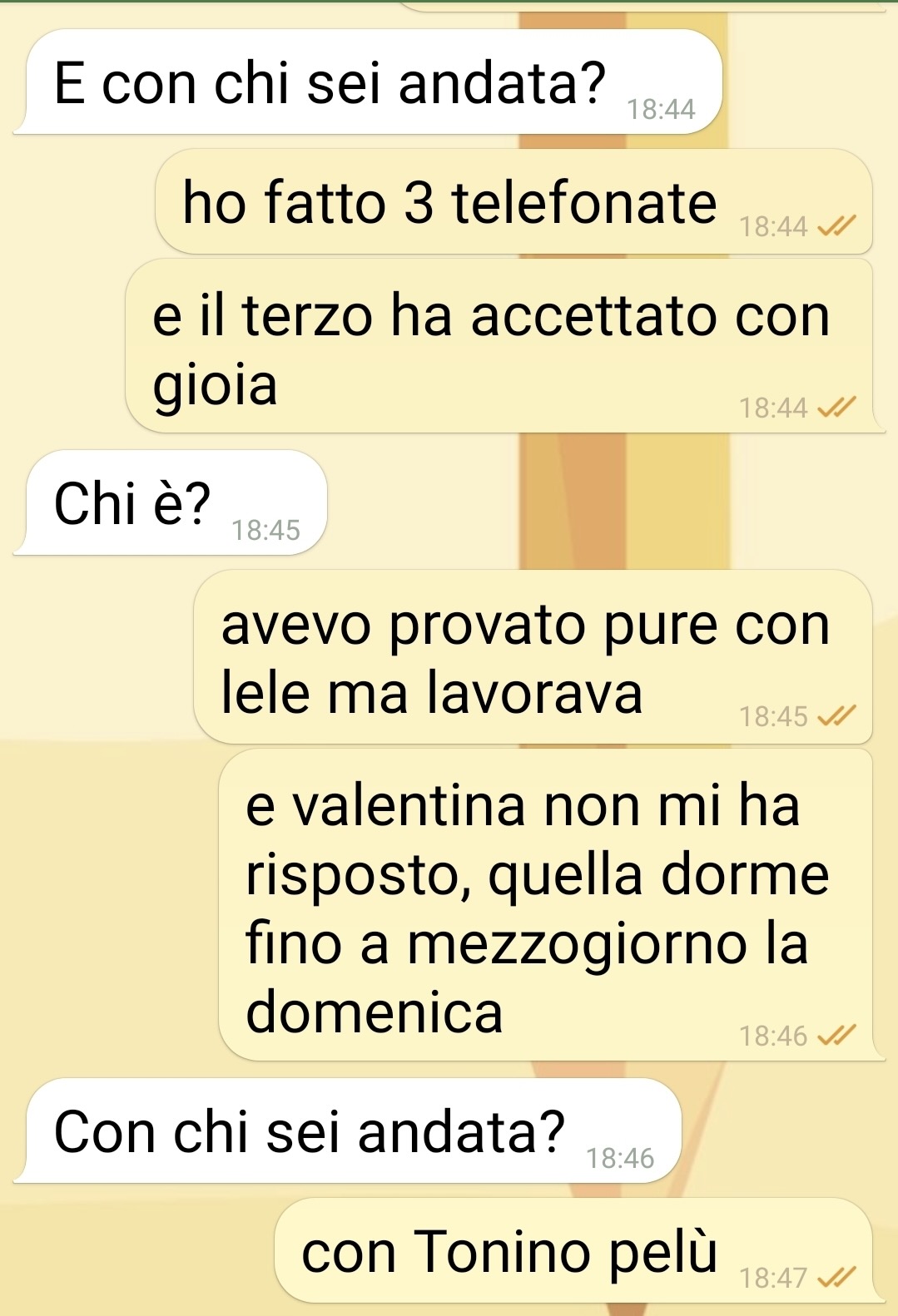Screen dimensions: 898x1316
Task: Tap the double-check icon on the 'lele ma lavorava' message
Action: (836, 715)
